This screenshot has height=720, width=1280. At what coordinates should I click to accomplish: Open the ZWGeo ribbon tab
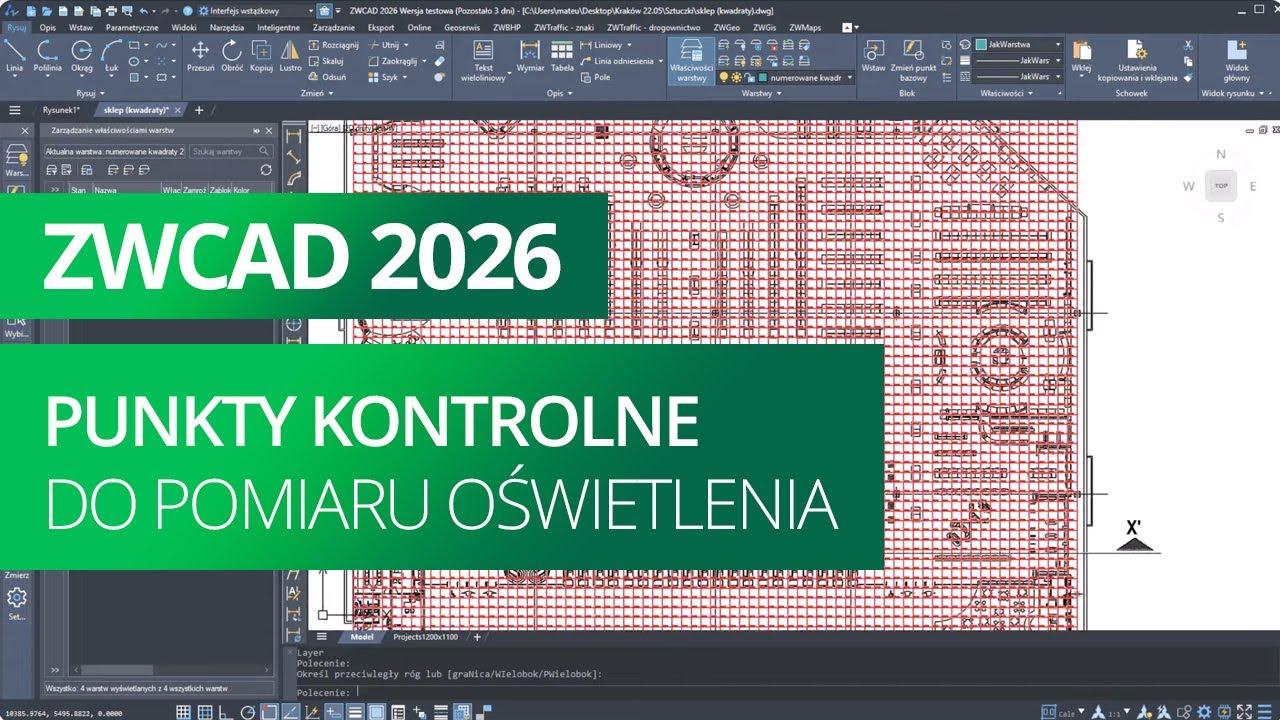(x=727, y=27)
